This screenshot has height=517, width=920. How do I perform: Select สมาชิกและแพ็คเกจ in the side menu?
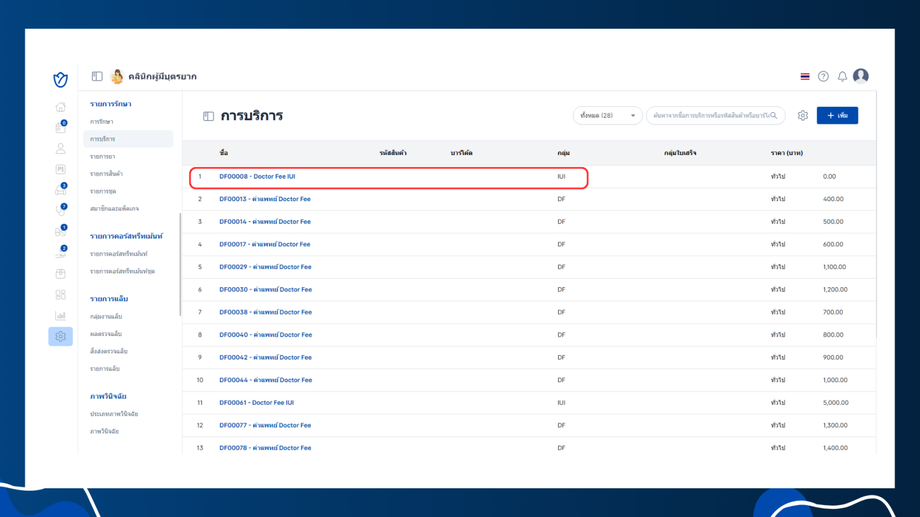click(x=114, y=208)
